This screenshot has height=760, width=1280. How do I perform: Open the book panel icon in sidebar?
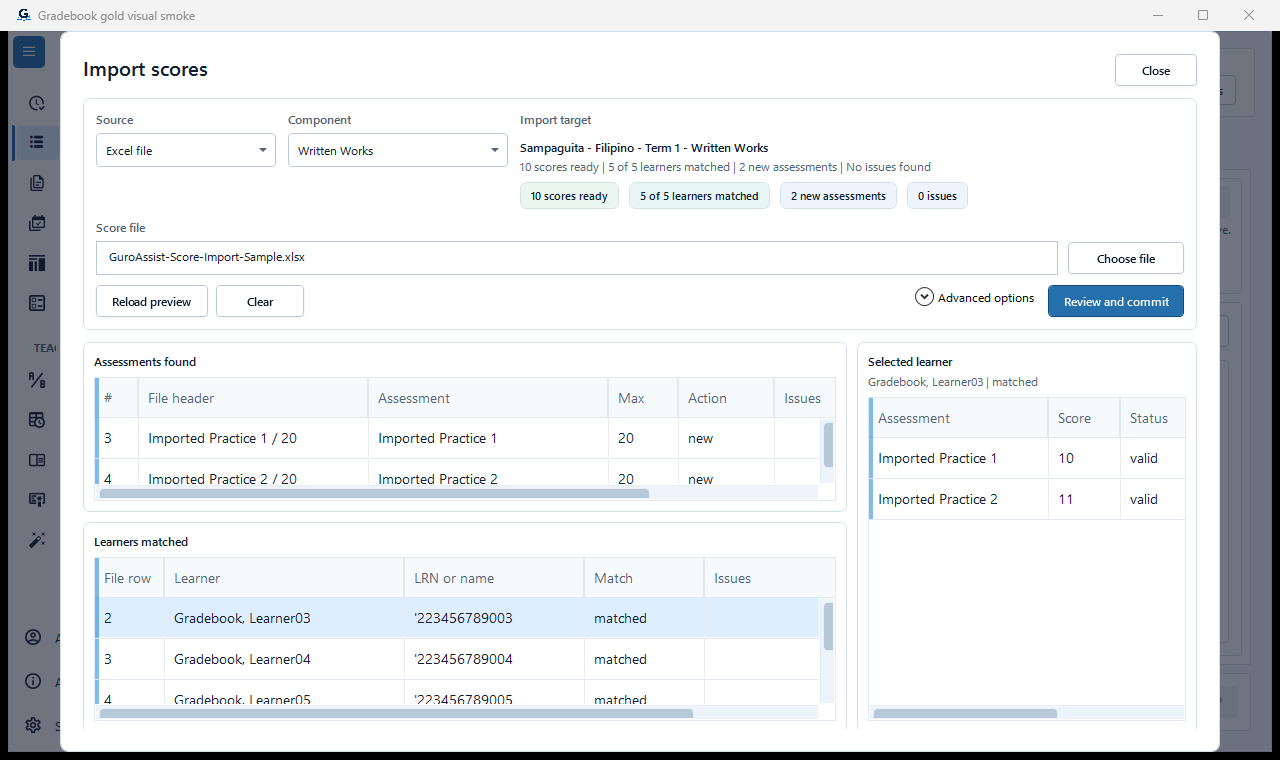[x=37, y=460]
